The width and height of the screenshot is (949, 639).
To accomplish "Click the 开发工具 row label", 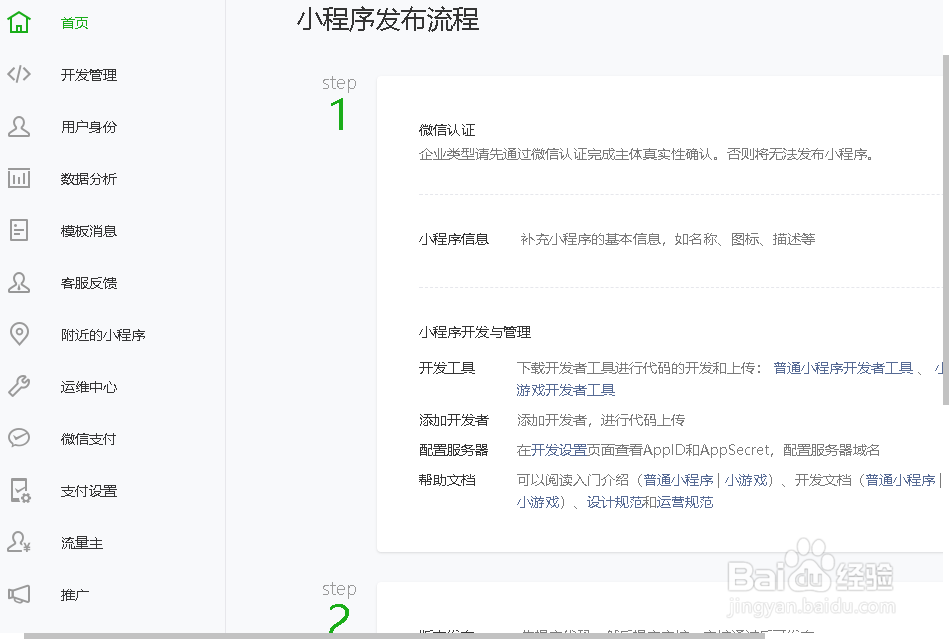I will click(x=447, y=368).
